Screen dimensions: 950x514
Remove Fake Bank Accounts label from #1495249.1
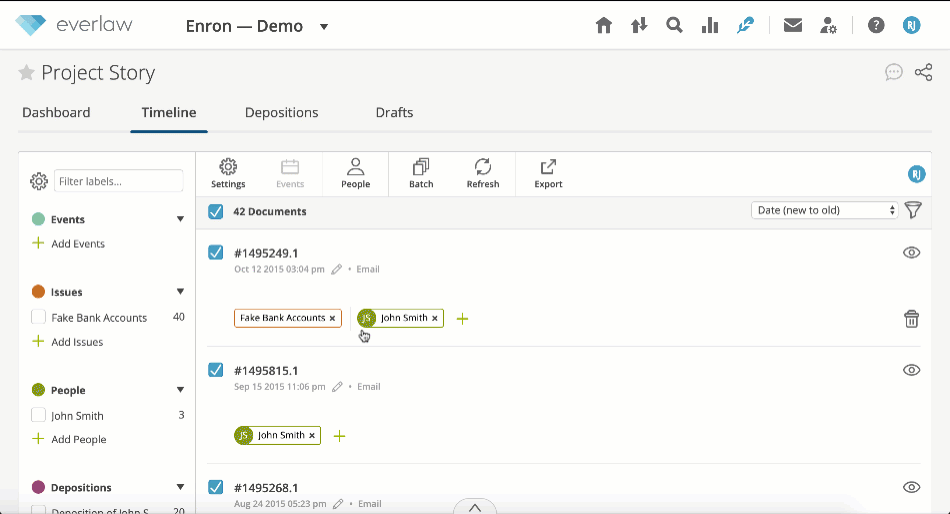pyautogui.click(x=332, y=318)
